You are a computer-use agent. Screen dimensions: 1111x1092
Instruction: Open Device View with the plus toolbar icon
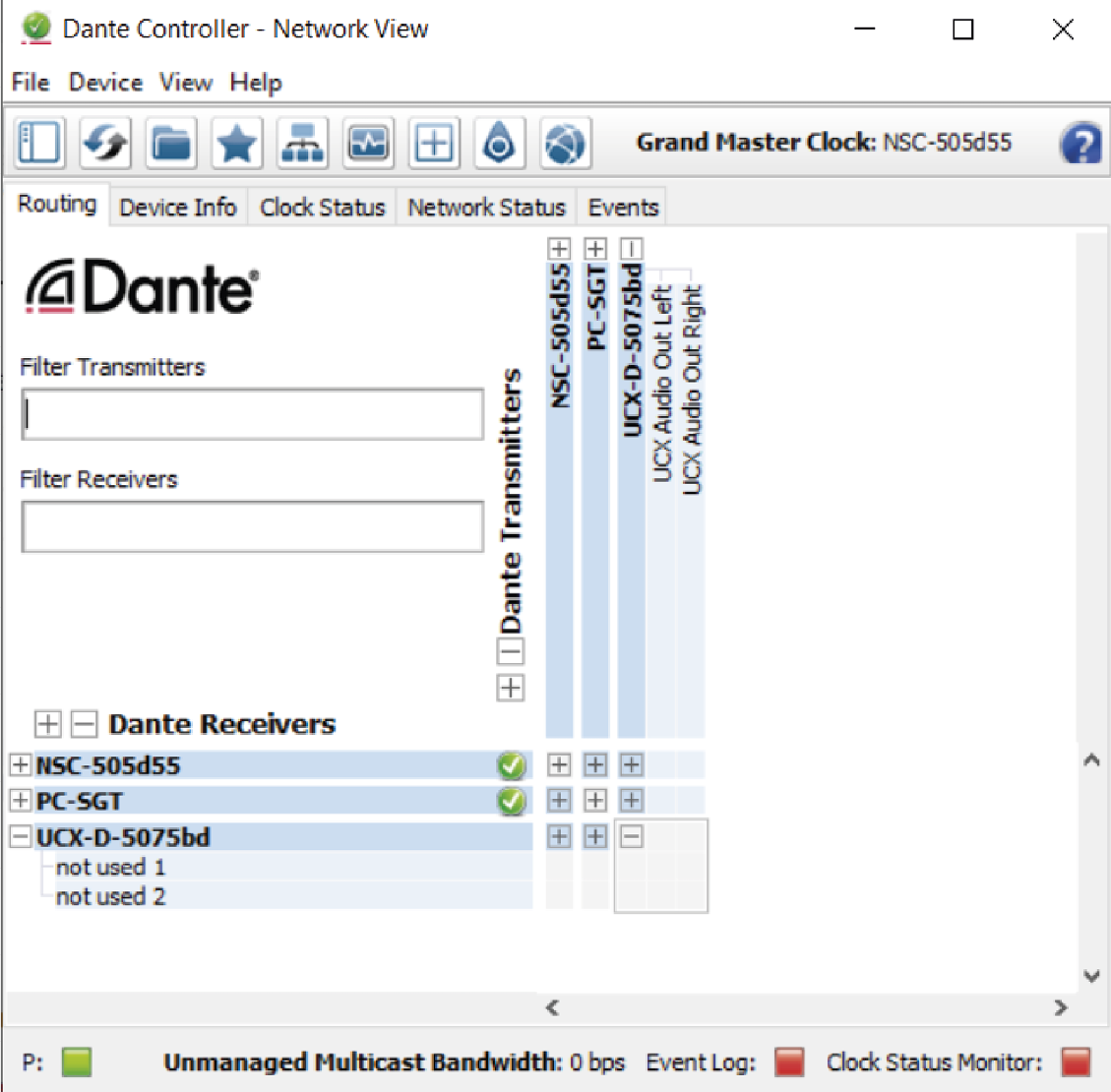[434, 143]
